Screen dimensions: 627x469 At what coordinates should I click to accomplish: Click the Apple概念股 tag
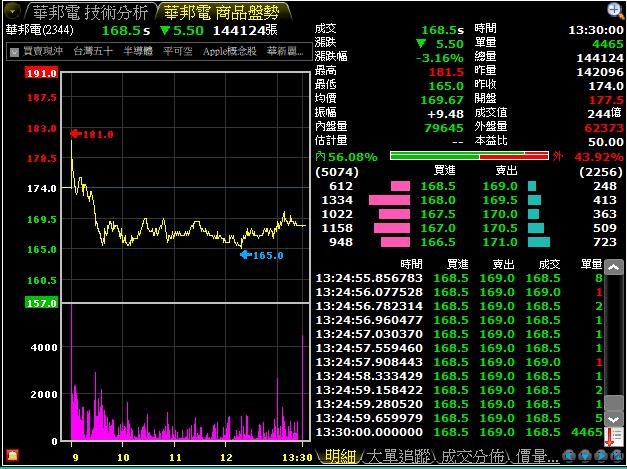(230, 51)
